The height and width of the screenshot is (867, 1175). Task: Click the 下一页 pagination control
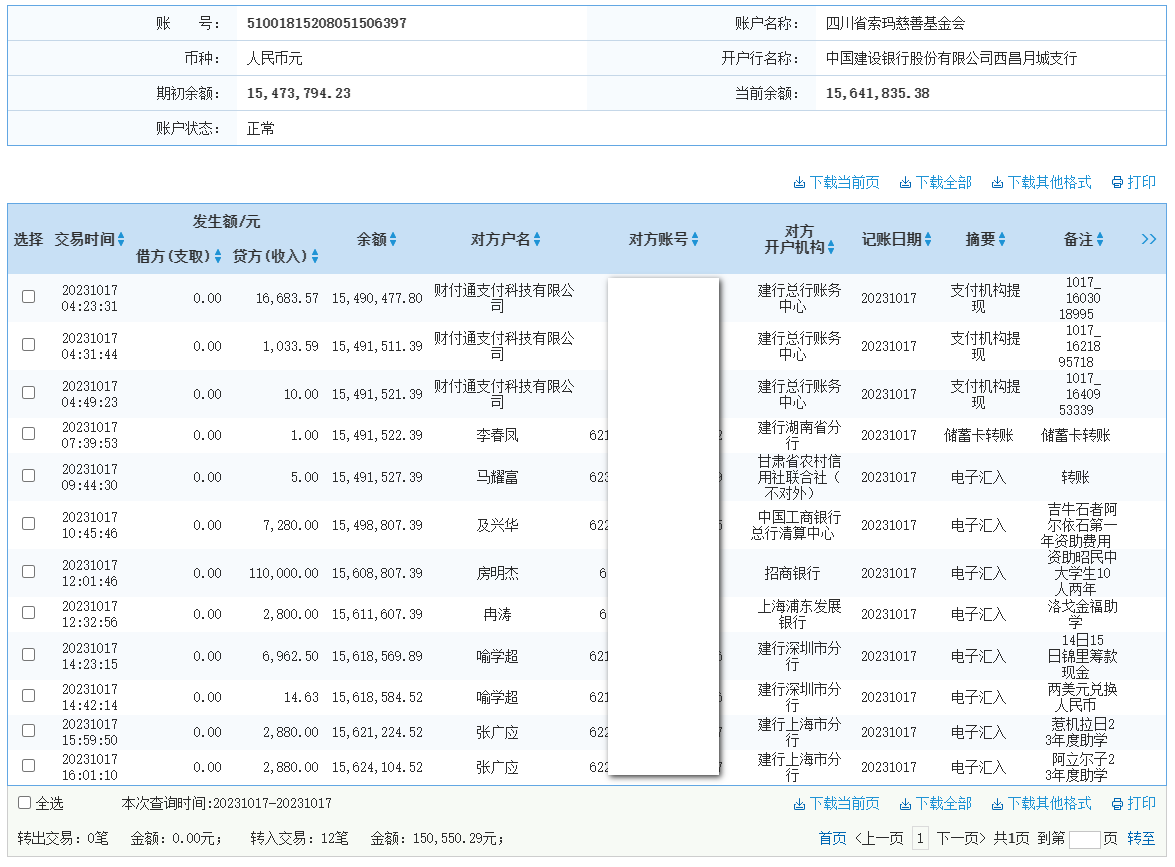tap(958, 839)
